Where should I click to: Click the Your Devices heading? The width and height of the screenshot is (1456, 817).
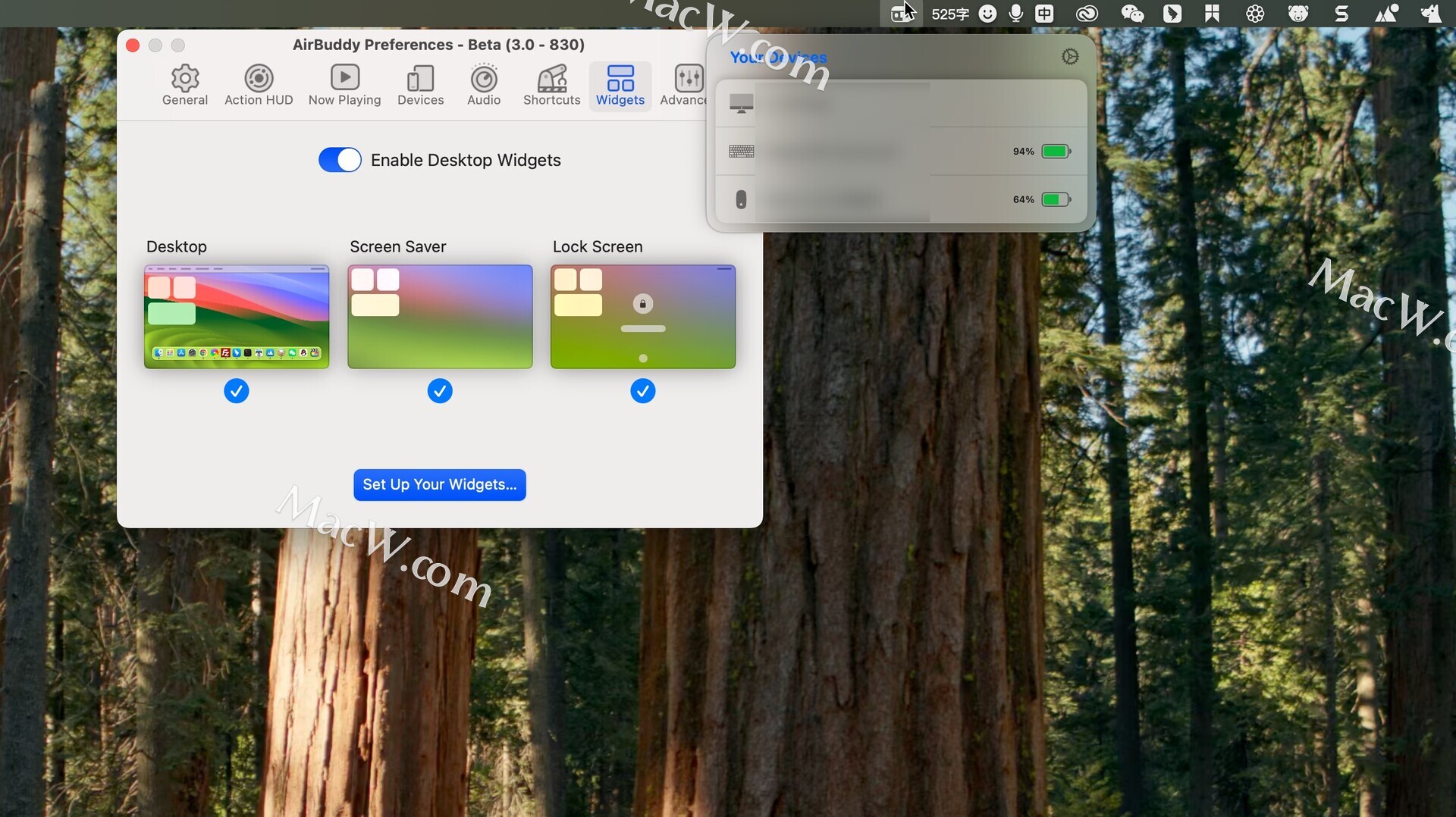pos(778,58)
